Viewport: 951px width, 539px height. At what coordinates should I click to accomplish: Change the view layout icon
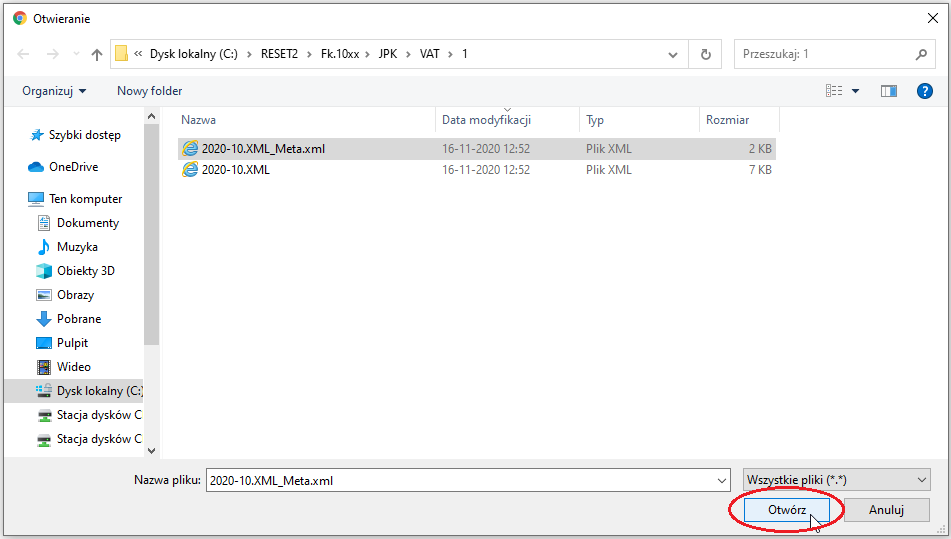coord(834,91)
